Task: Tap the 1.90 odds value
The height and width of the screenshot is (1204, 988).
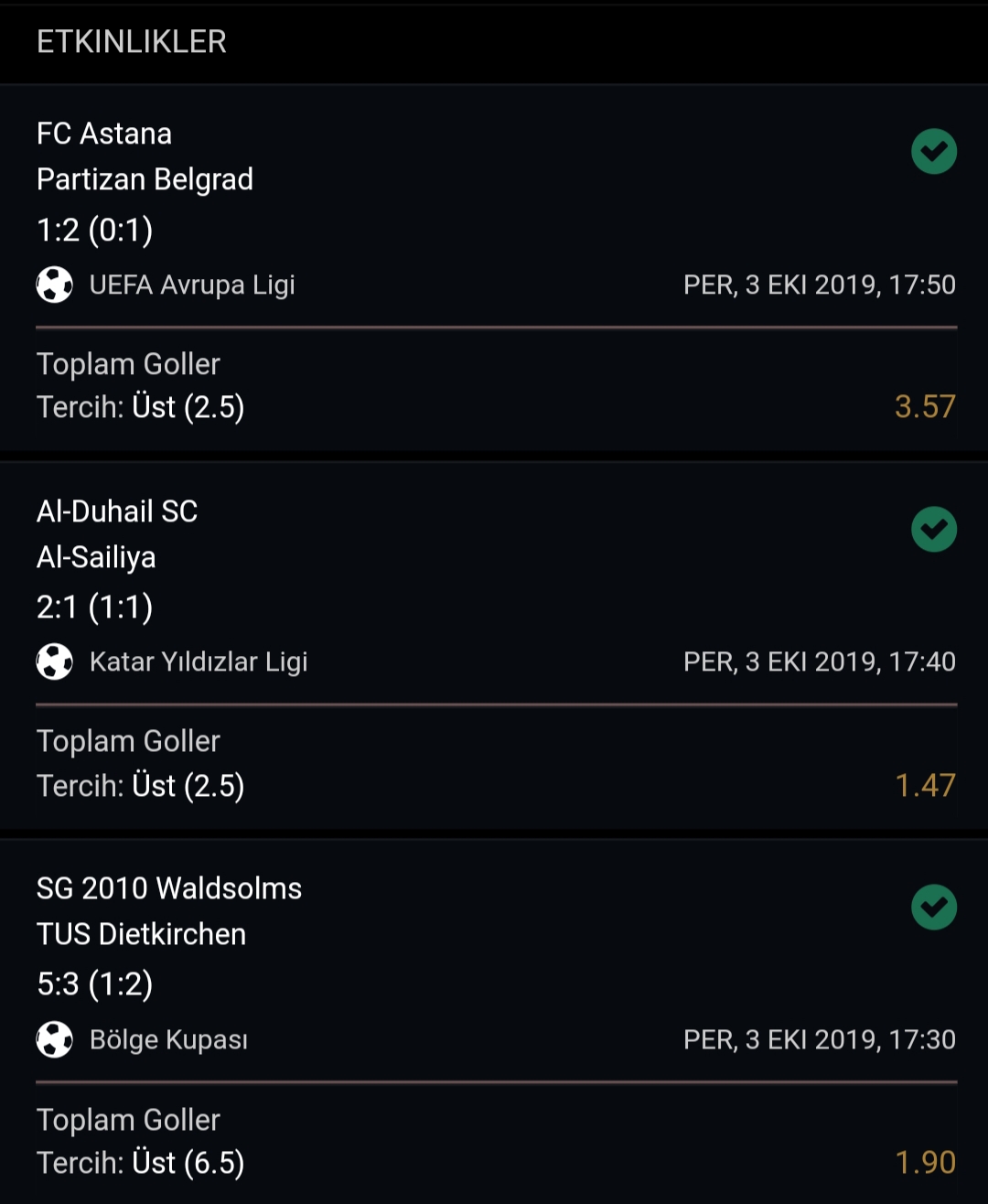Action: tap(925, 1162)
